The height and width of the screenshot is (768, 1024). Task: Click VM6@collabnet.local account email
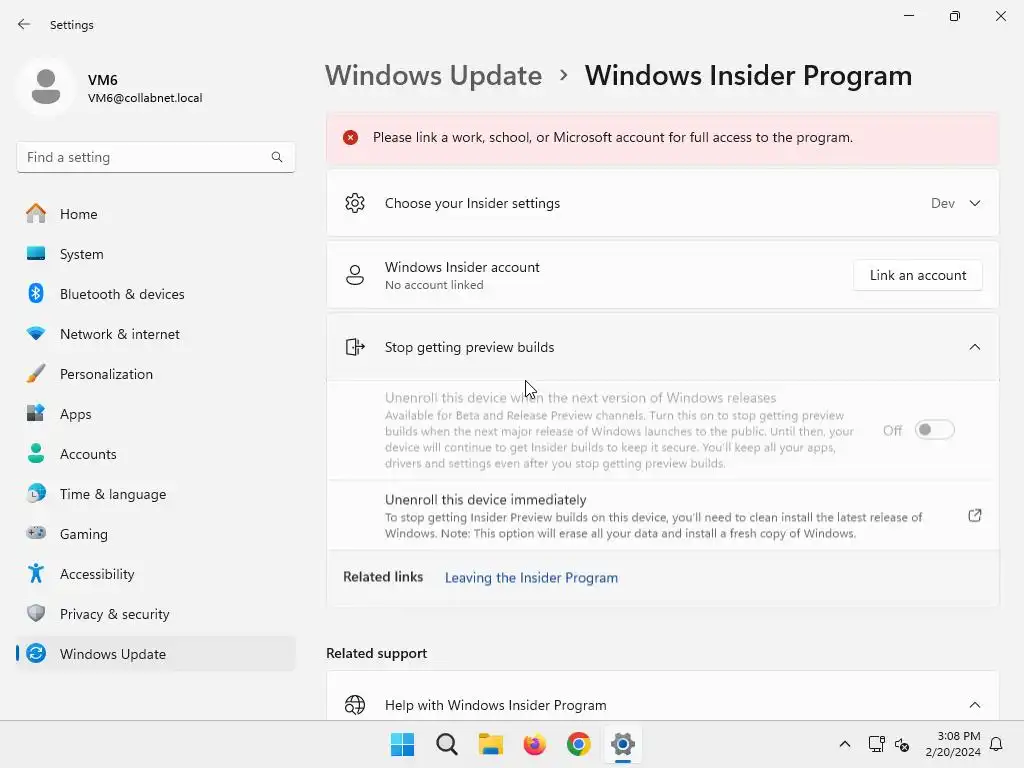[x=145, y=98]
